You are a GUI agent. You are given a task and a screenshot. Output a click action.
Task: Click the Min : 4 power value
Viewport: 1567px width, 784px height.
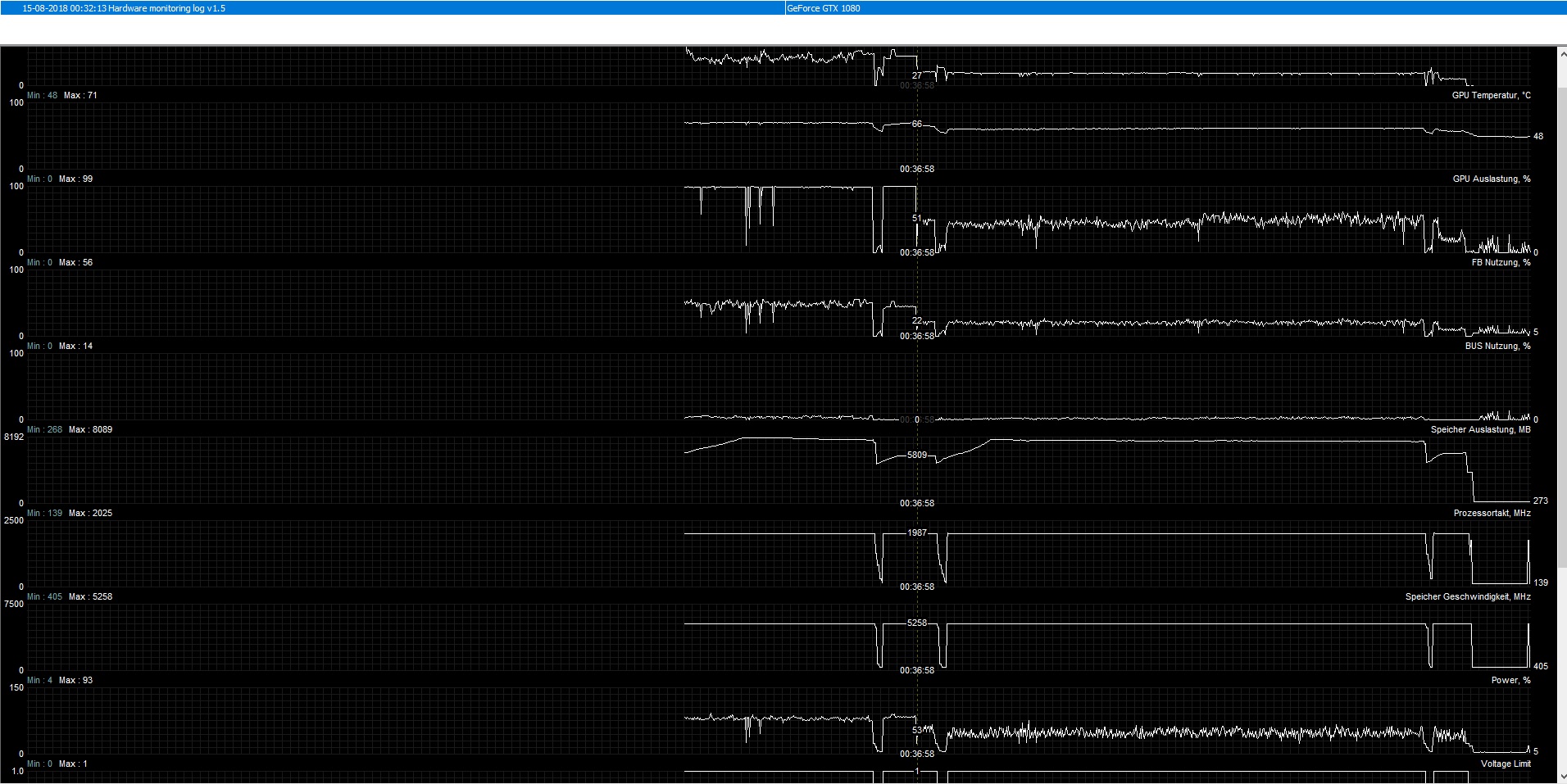tap(39, 680)
